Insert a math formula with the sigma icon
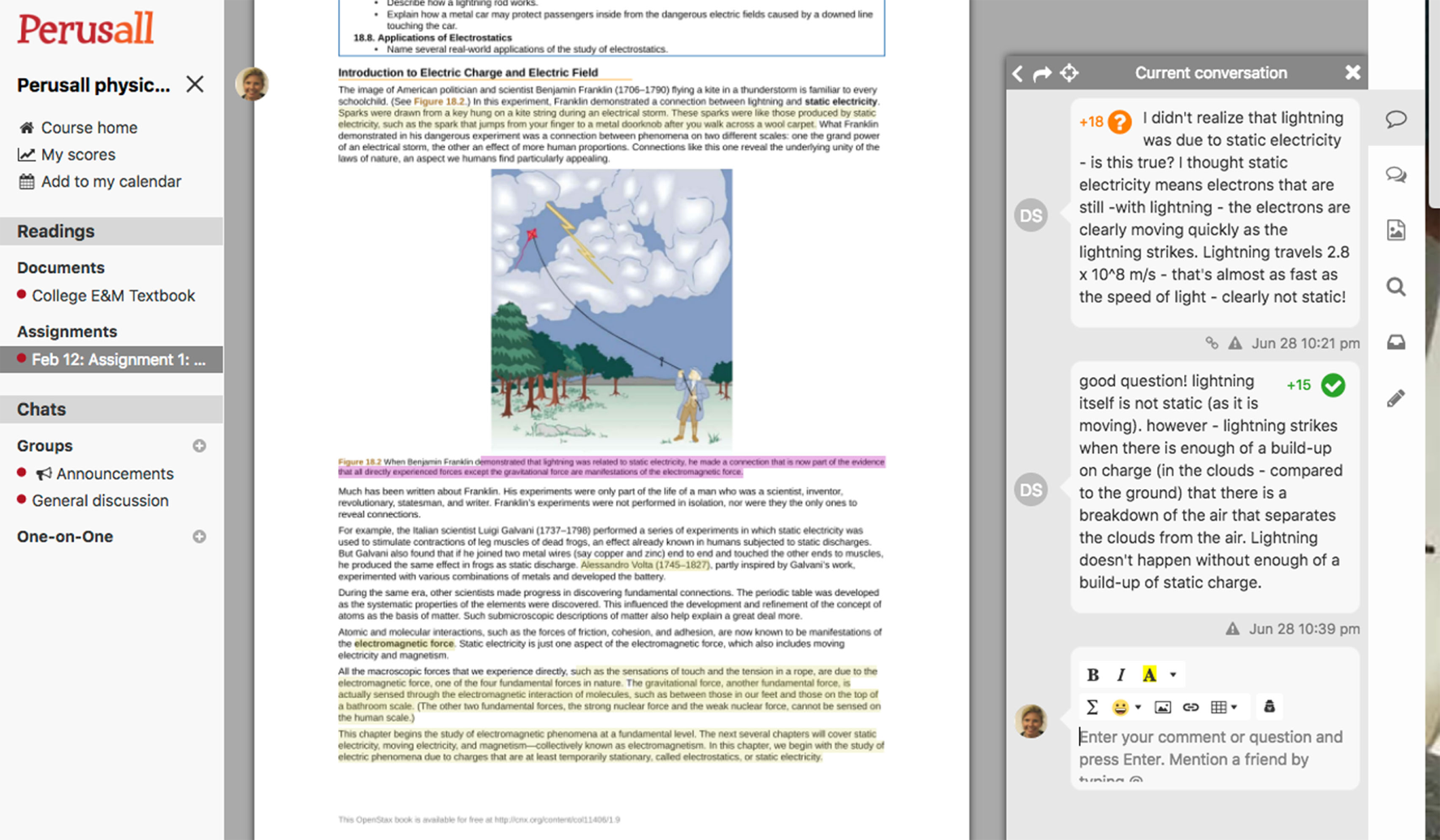The image size is (1440, 840). click(x=1093, y=707)
